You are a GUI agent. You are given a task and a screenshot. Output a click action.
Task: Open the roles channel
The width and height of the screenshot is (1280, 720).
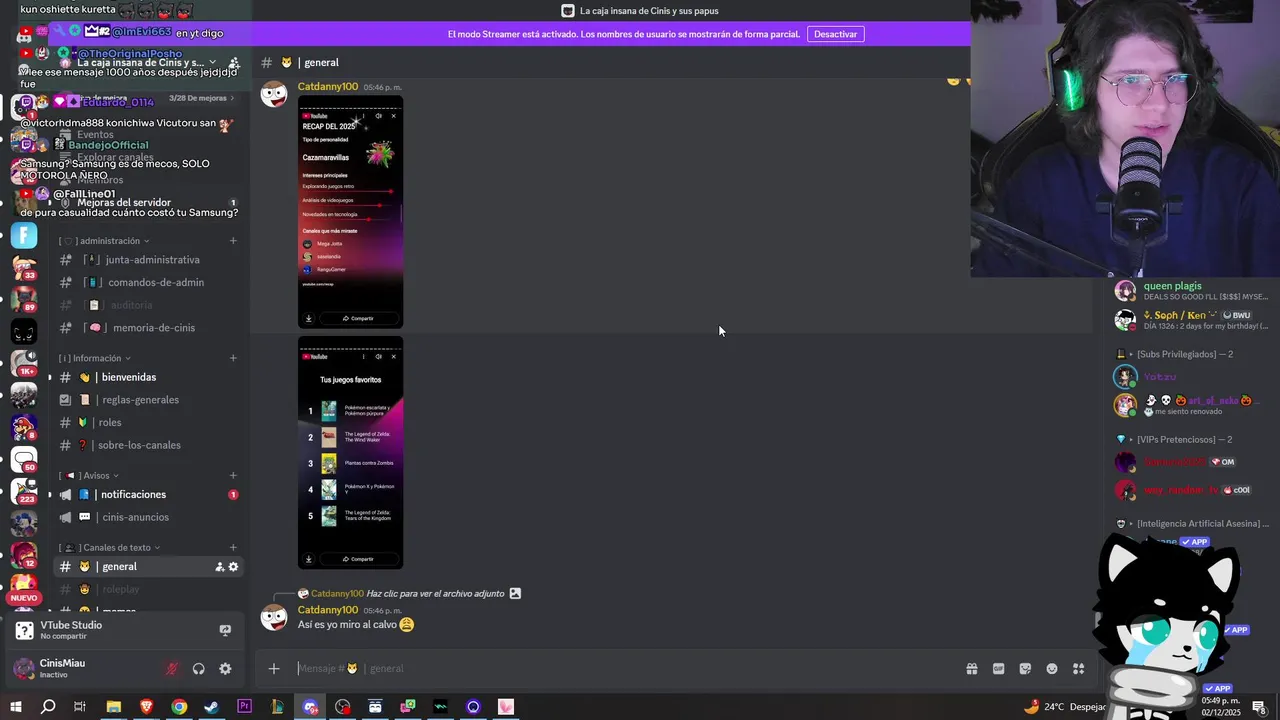(x=148, y=423)
